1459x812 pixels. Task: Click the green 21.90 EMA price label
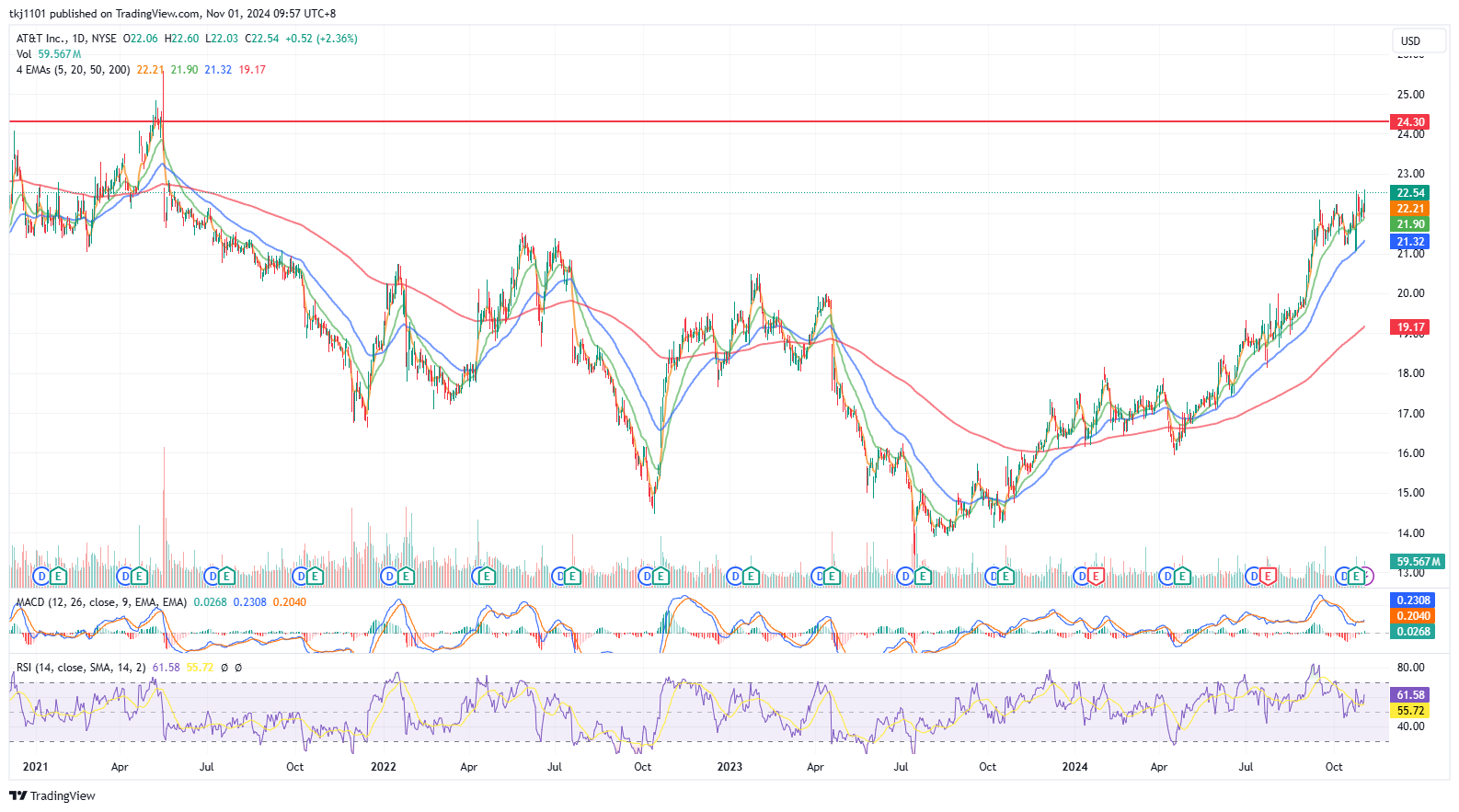1410,224
